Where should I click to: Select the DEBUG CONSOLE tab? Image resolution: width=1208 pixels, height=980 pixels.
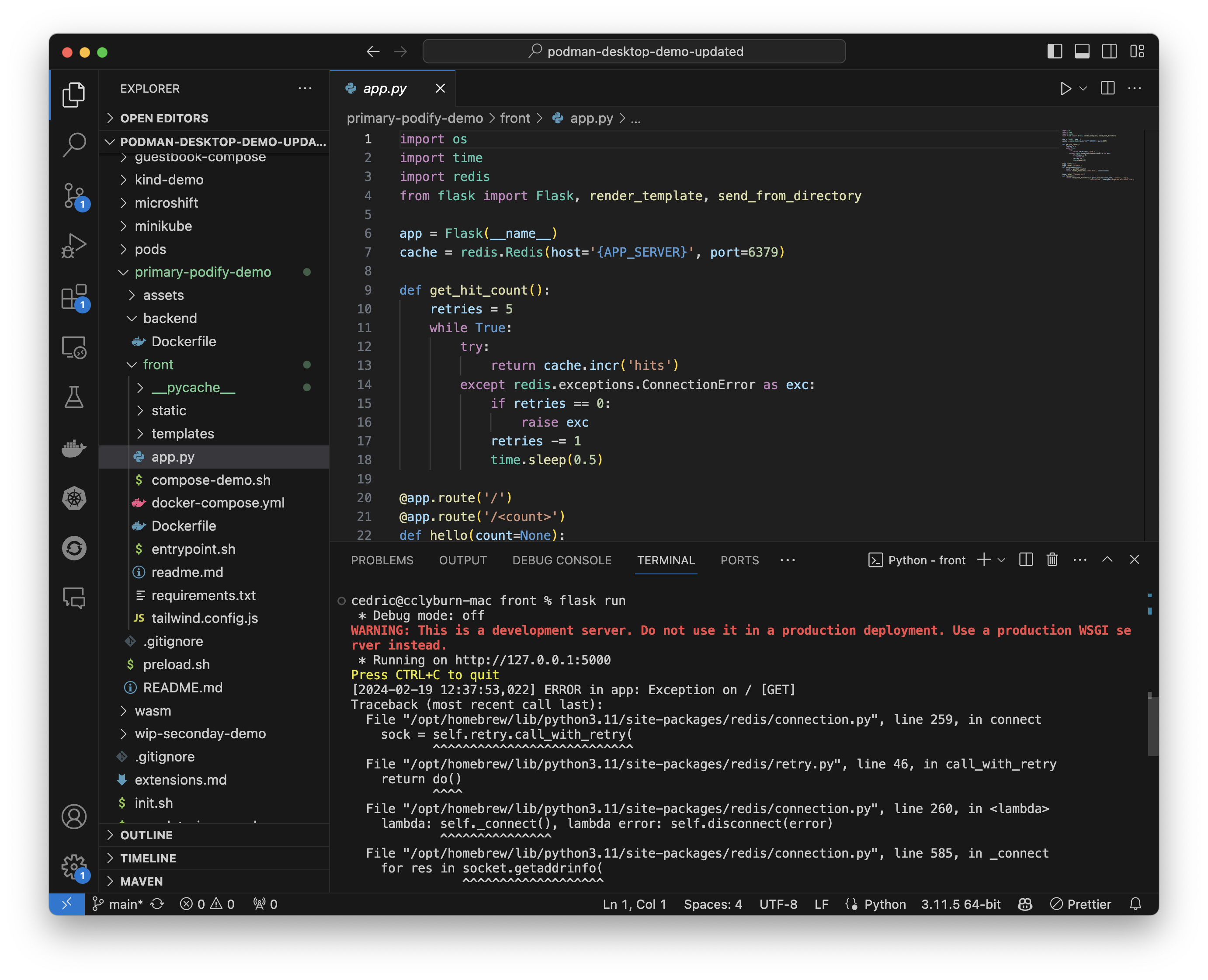click(x=562, y=560)
